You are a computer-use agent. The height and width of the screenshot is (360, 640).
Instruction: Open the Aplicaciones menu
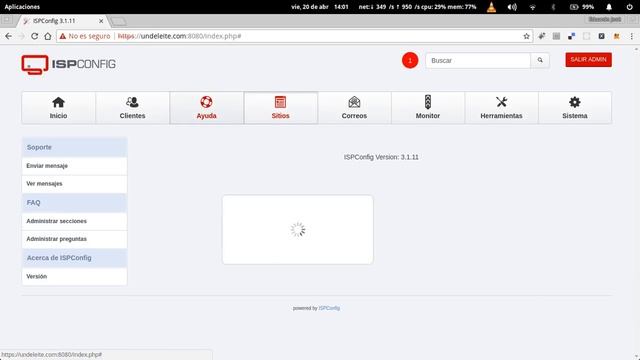click(x=22, y=7)
